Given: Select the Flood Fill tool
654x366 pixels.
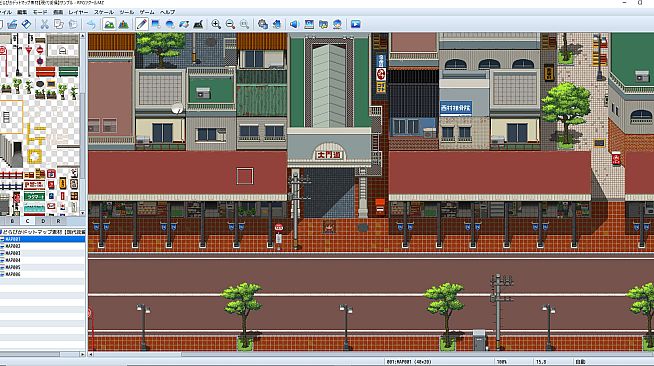Looking at the screenshot, I should (184, 24).
